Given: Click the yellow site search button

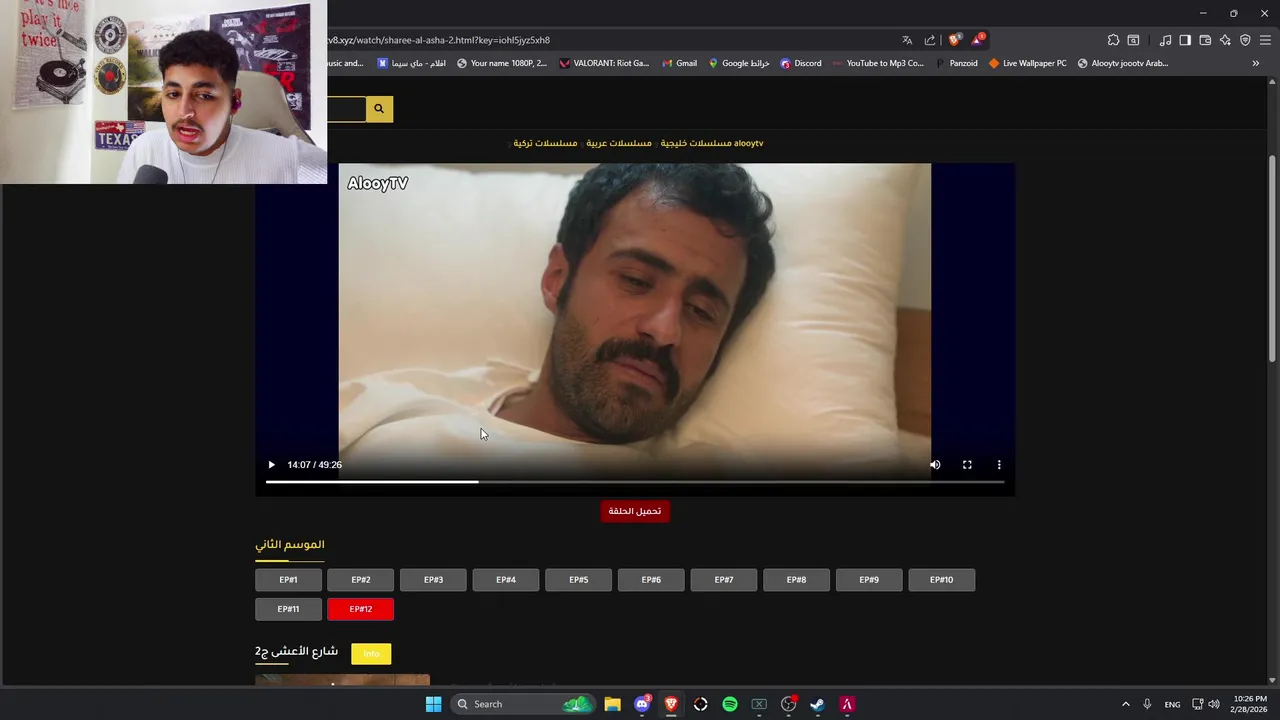Looking at the screenshot, I should (x=379, y=109).
